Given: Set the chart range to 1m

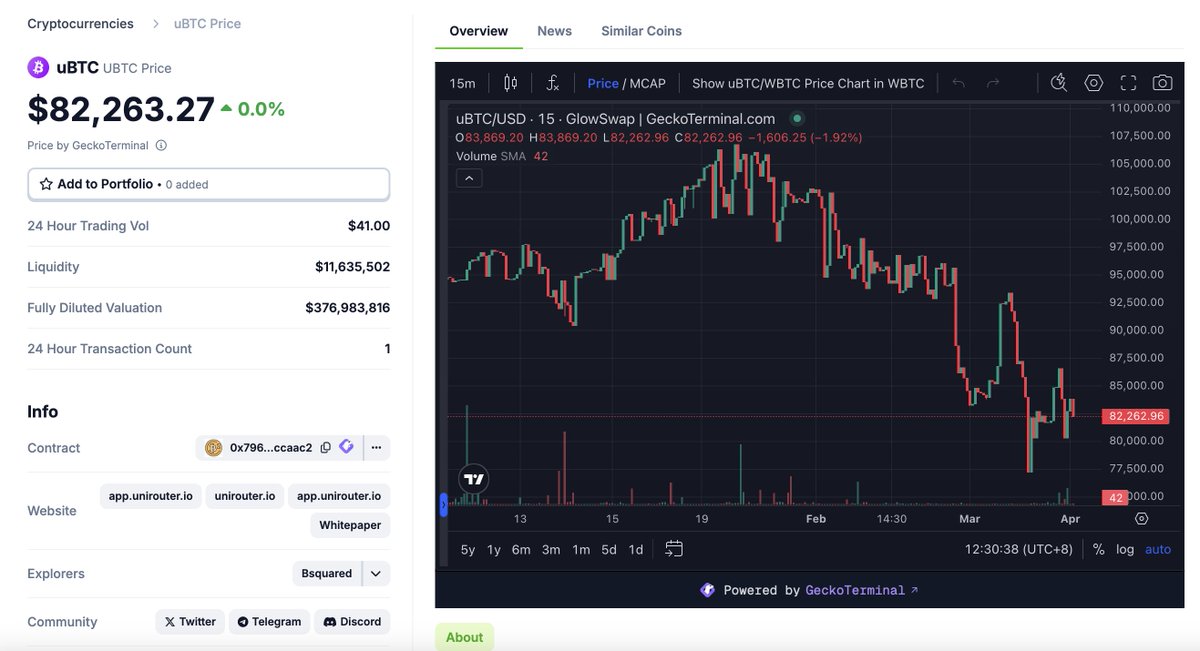Looking at the screenshot, I should click(x=581, y=549).
